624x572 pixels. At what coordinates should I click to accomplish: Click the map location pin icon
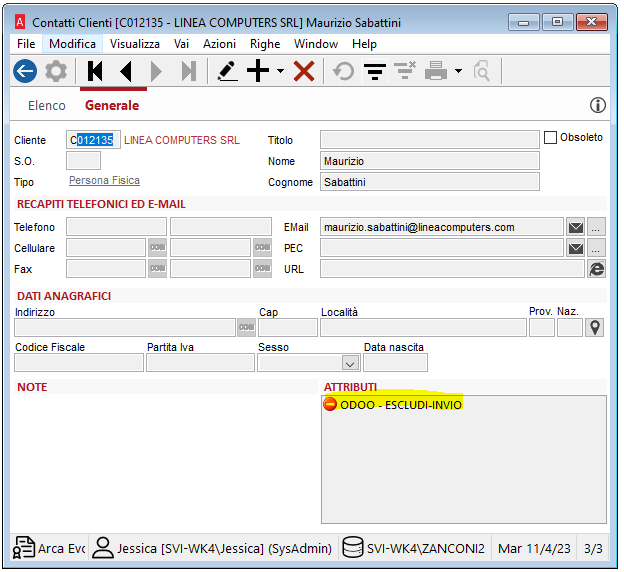click(x=596, y=327)
